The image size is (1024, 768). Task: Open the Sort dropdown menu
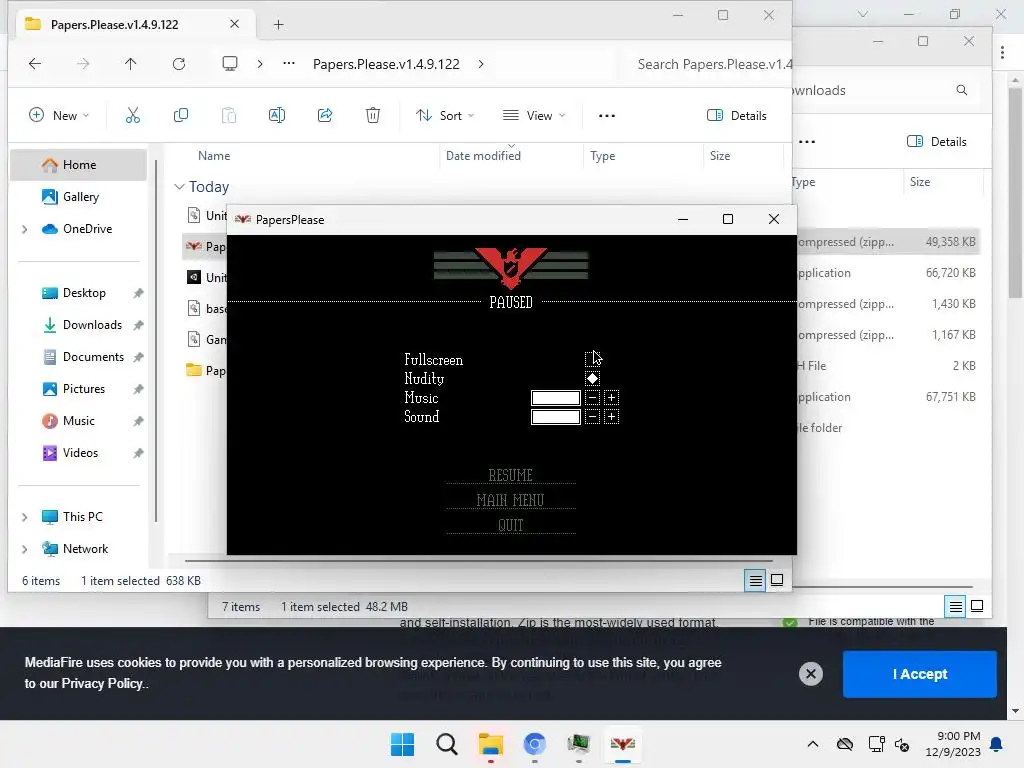pyautogui.click(x=445, y=116)
